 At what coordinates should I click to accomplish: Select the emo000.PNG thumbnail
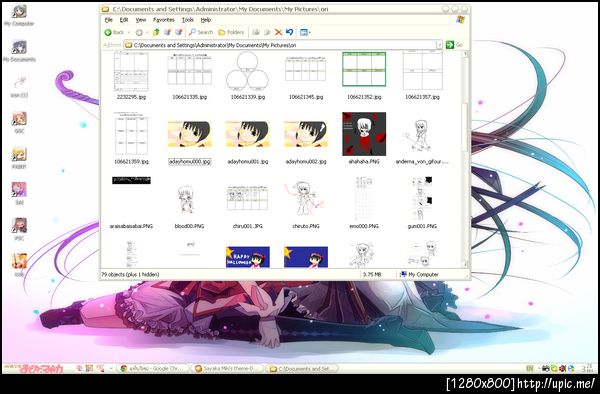click(364, 199)
